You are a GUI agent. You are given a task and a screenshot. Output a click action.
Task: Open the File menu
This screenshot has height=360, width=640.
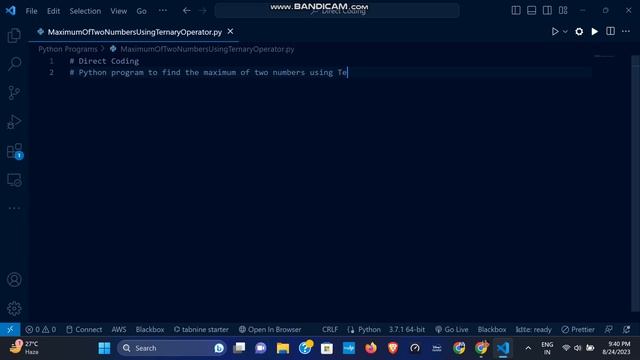(31, 11)
